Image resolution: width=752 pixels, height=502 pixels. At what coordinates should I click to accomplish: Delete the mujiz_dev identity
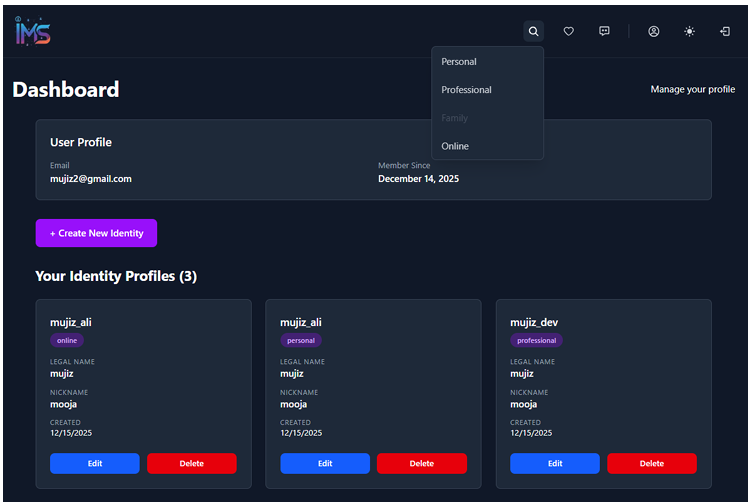pos(651,463)
